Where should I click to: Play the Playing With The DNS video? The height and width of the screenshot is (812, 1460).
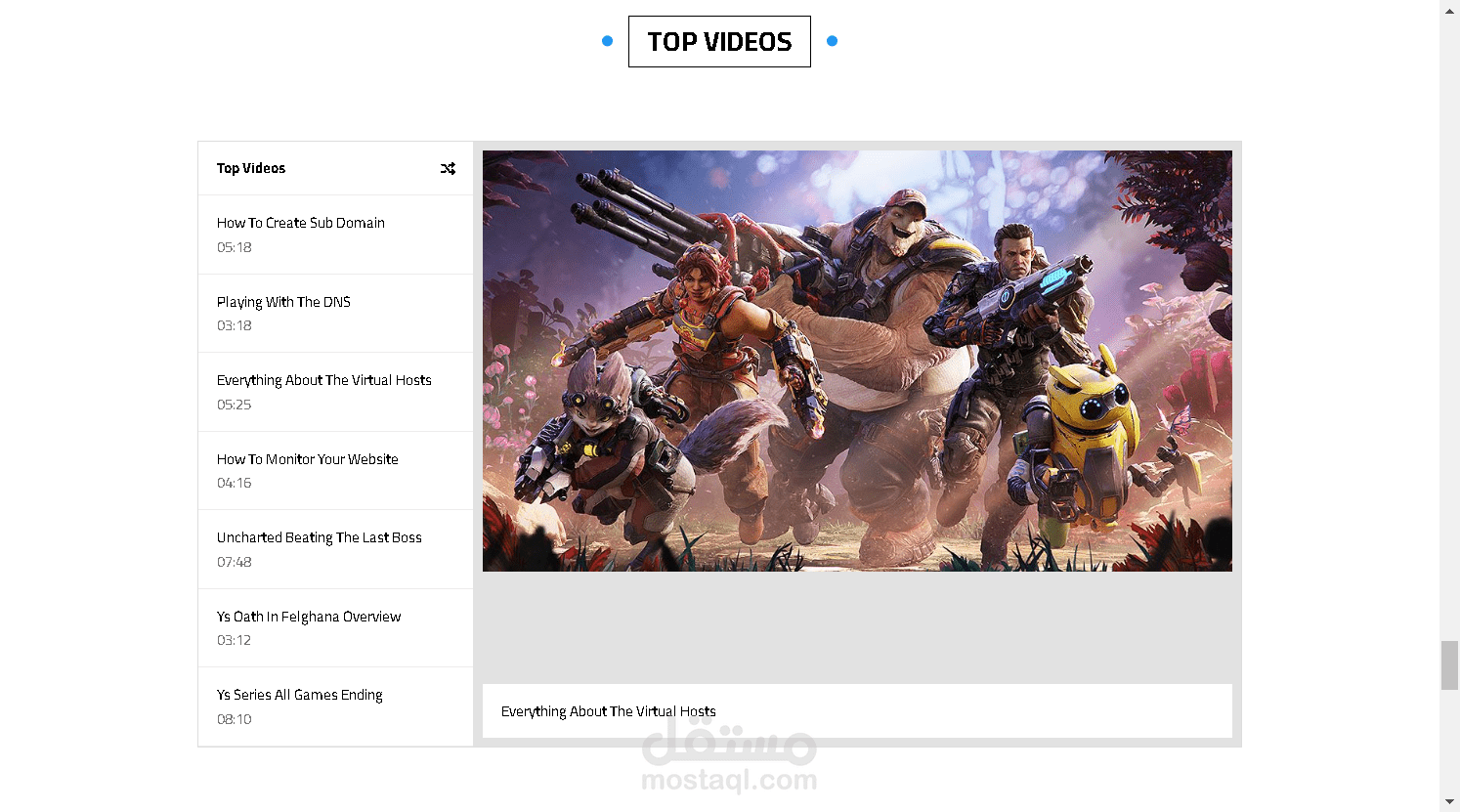tap(335, 314)
